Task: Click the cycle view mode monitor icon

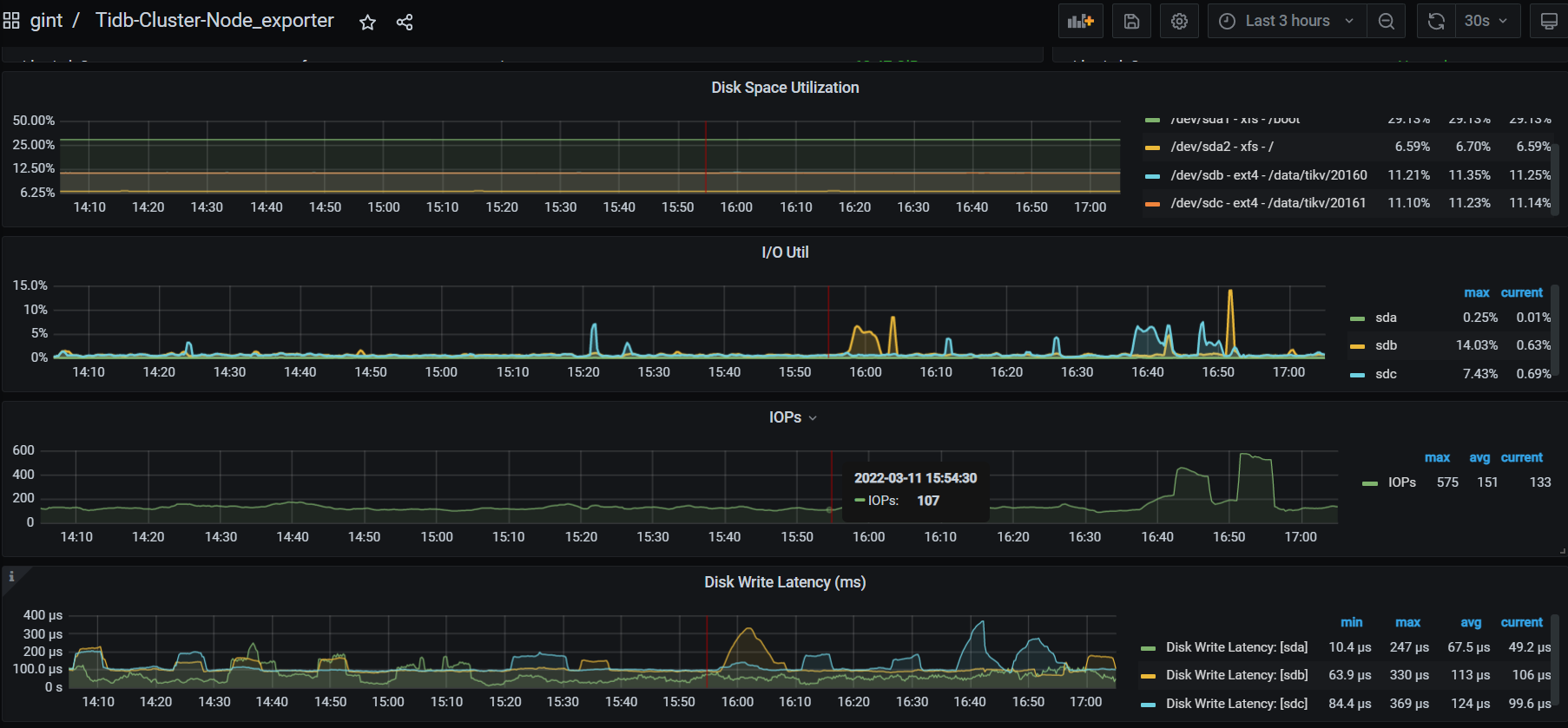Action: point(1548,21)
